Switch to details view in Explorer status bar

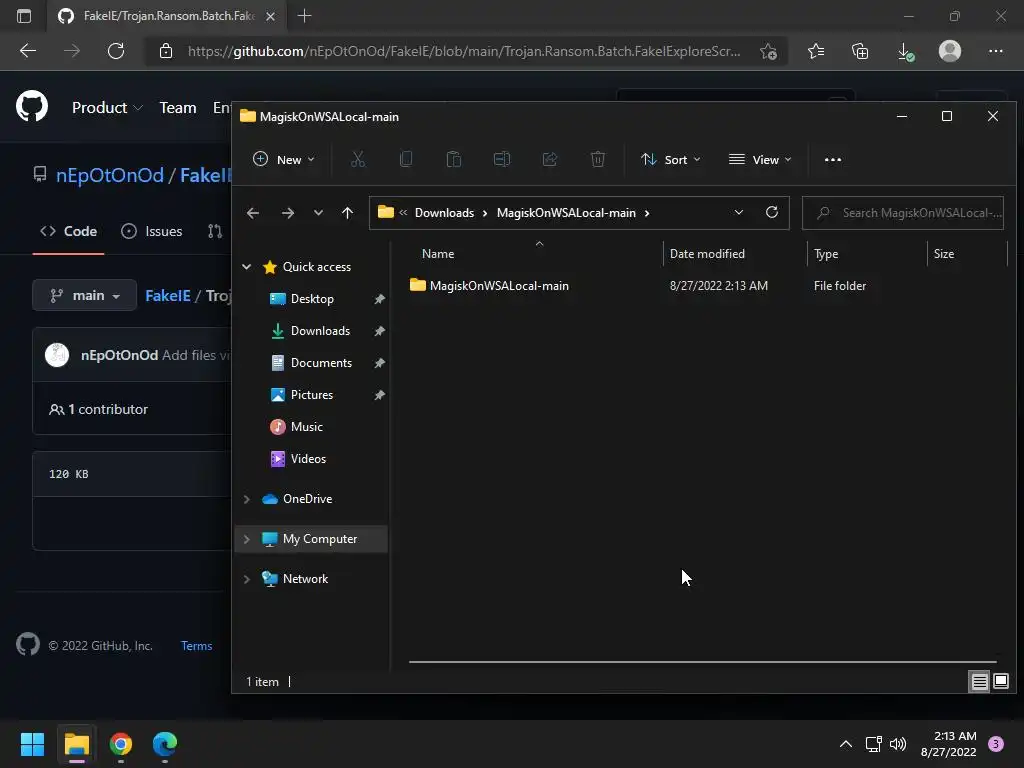[x=979, y=682]
